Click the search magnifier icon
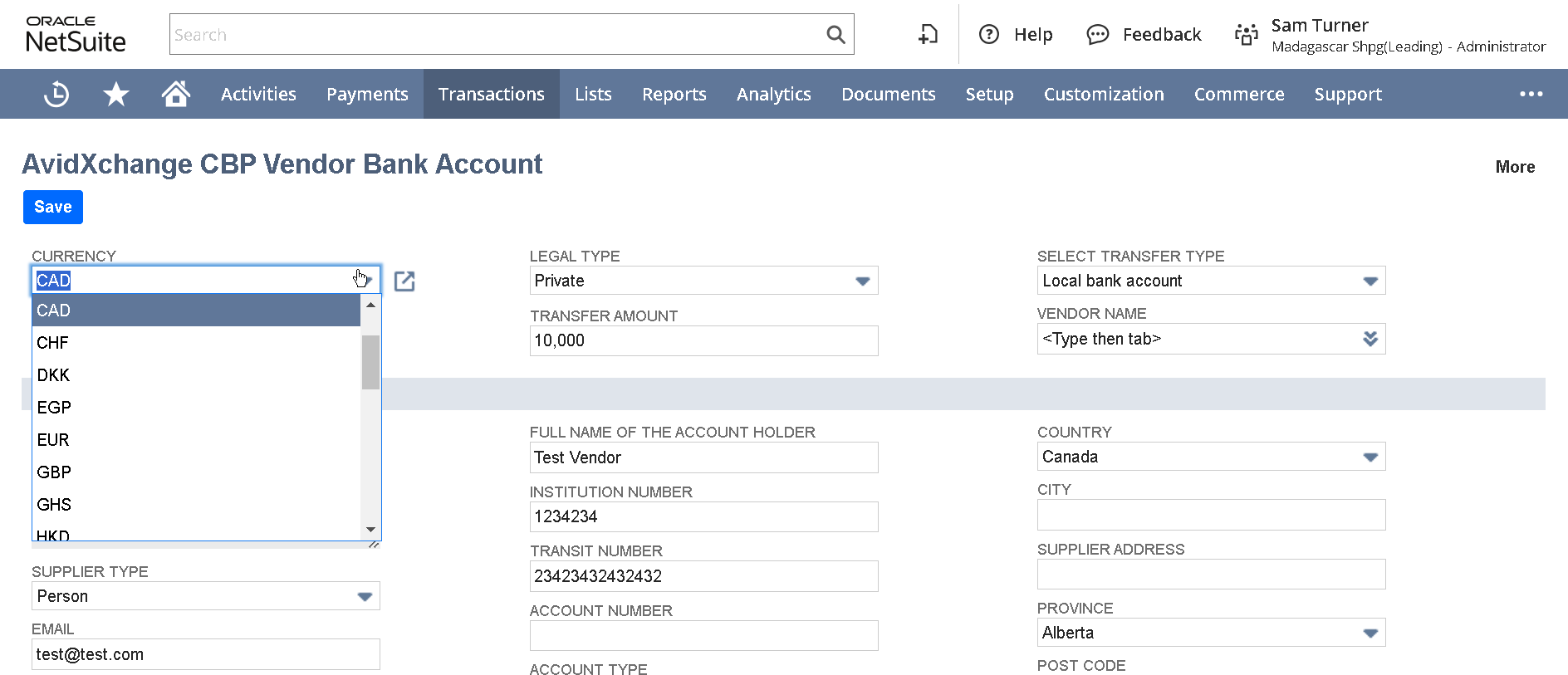1568x675 pixels. point(835,35)
